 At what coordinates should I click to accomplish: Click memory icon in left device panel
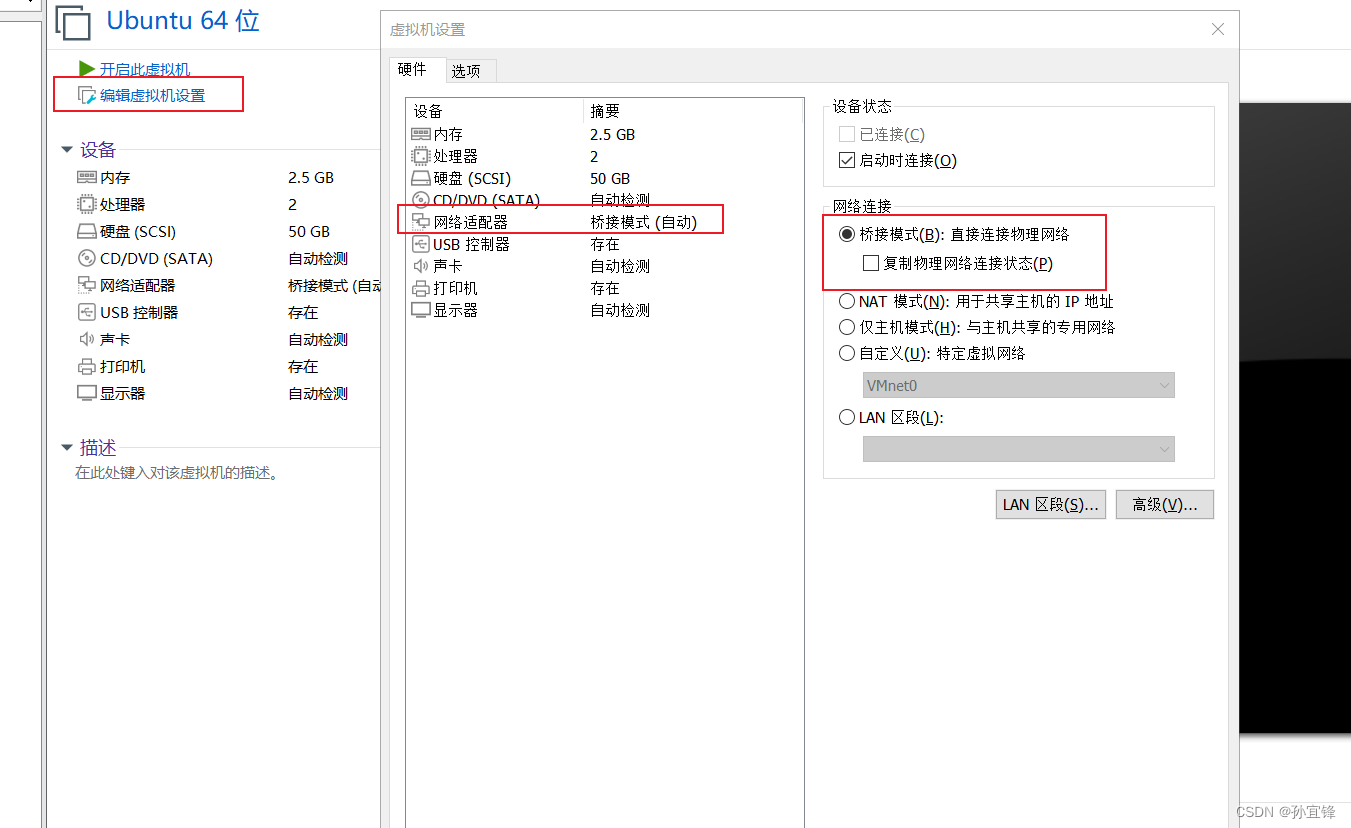click(86, 177)
